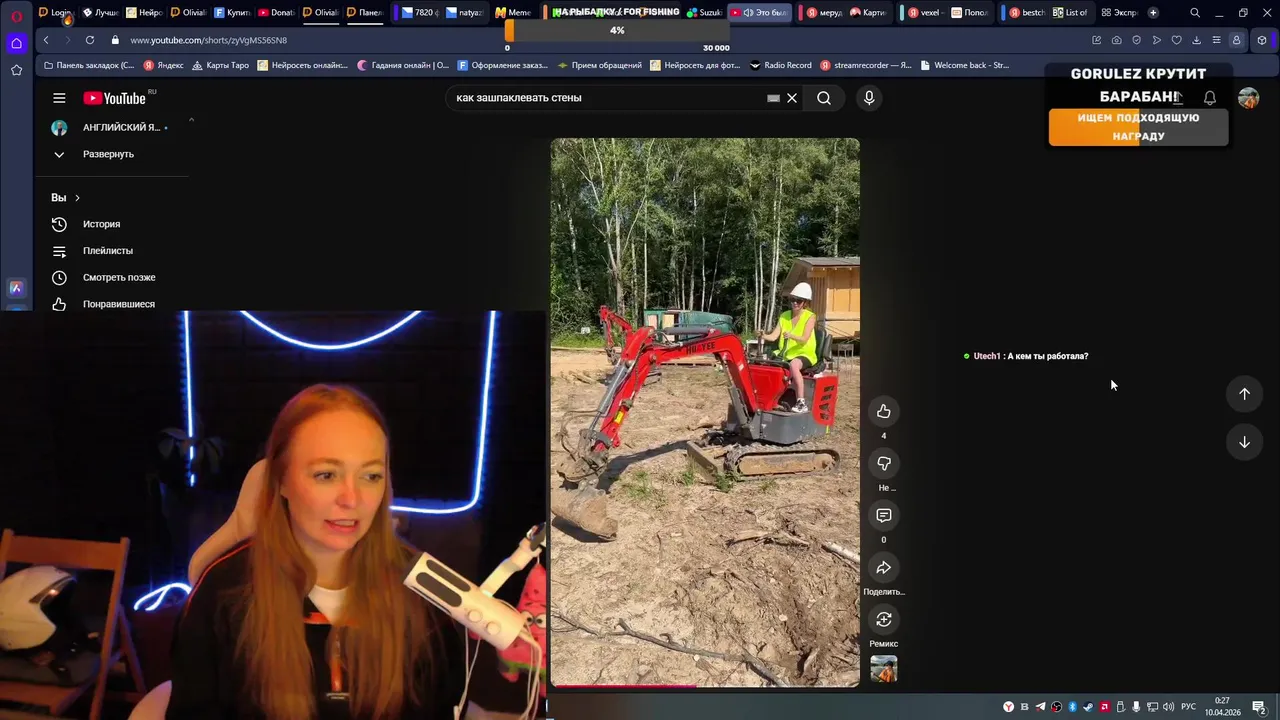Click browser back arrow
Viewport: 1280px width, 720px height.
coord(46,40)
